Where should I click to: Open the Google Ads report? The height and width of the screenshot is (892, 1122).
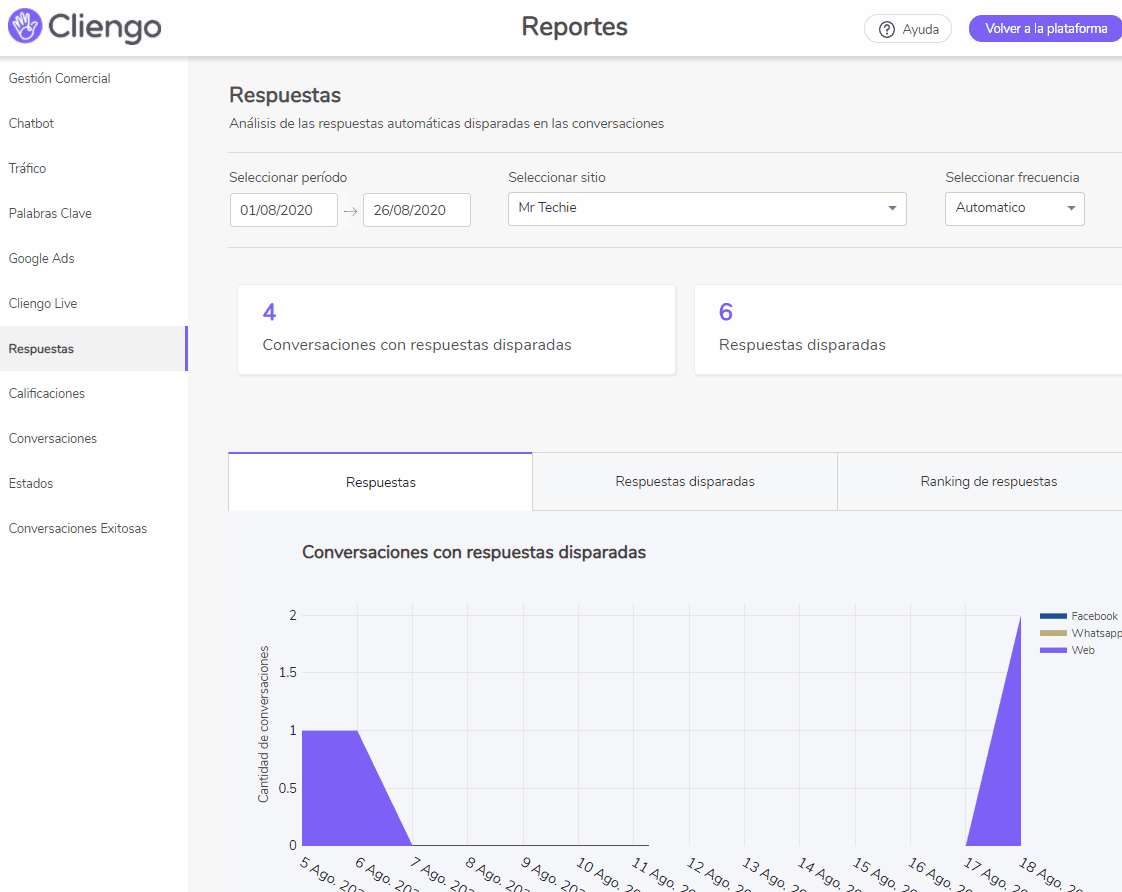pyautogui.click(x=41, y=258)
